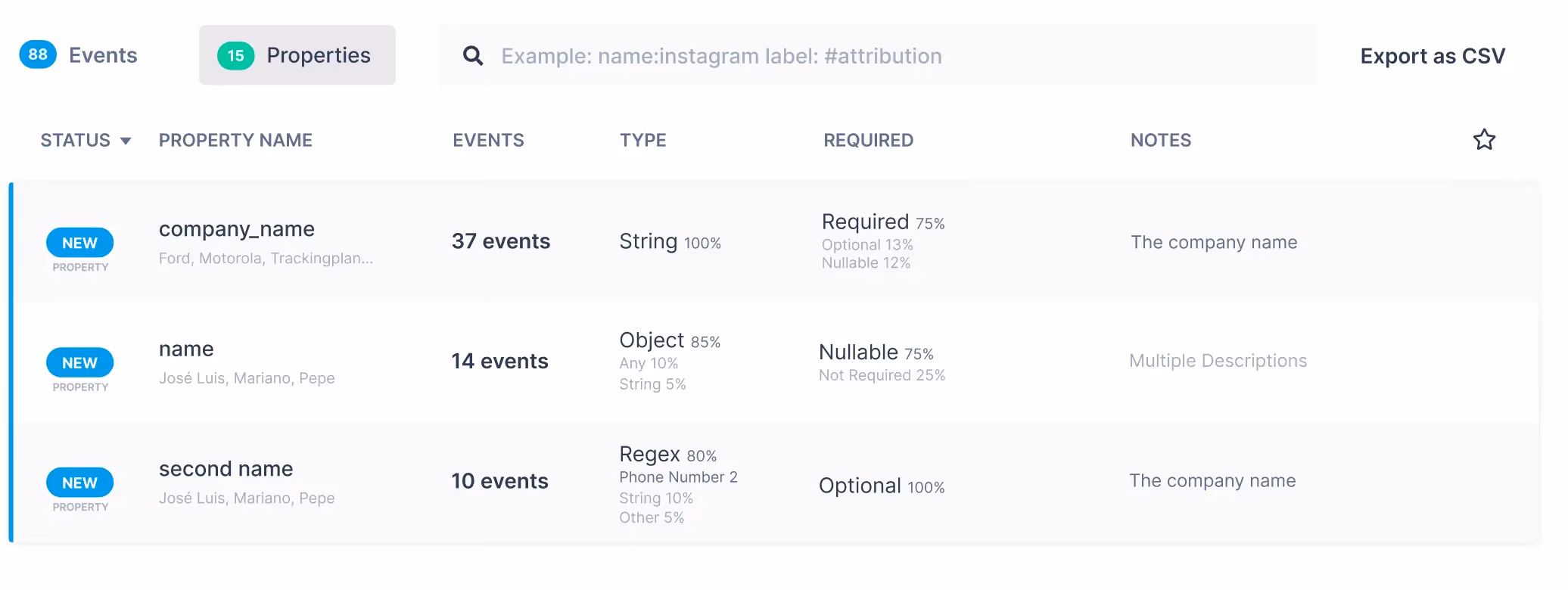Sort by PROPERTY NAME column header
The height and width of the screenshot is (590, 1568).
[235, 140]
